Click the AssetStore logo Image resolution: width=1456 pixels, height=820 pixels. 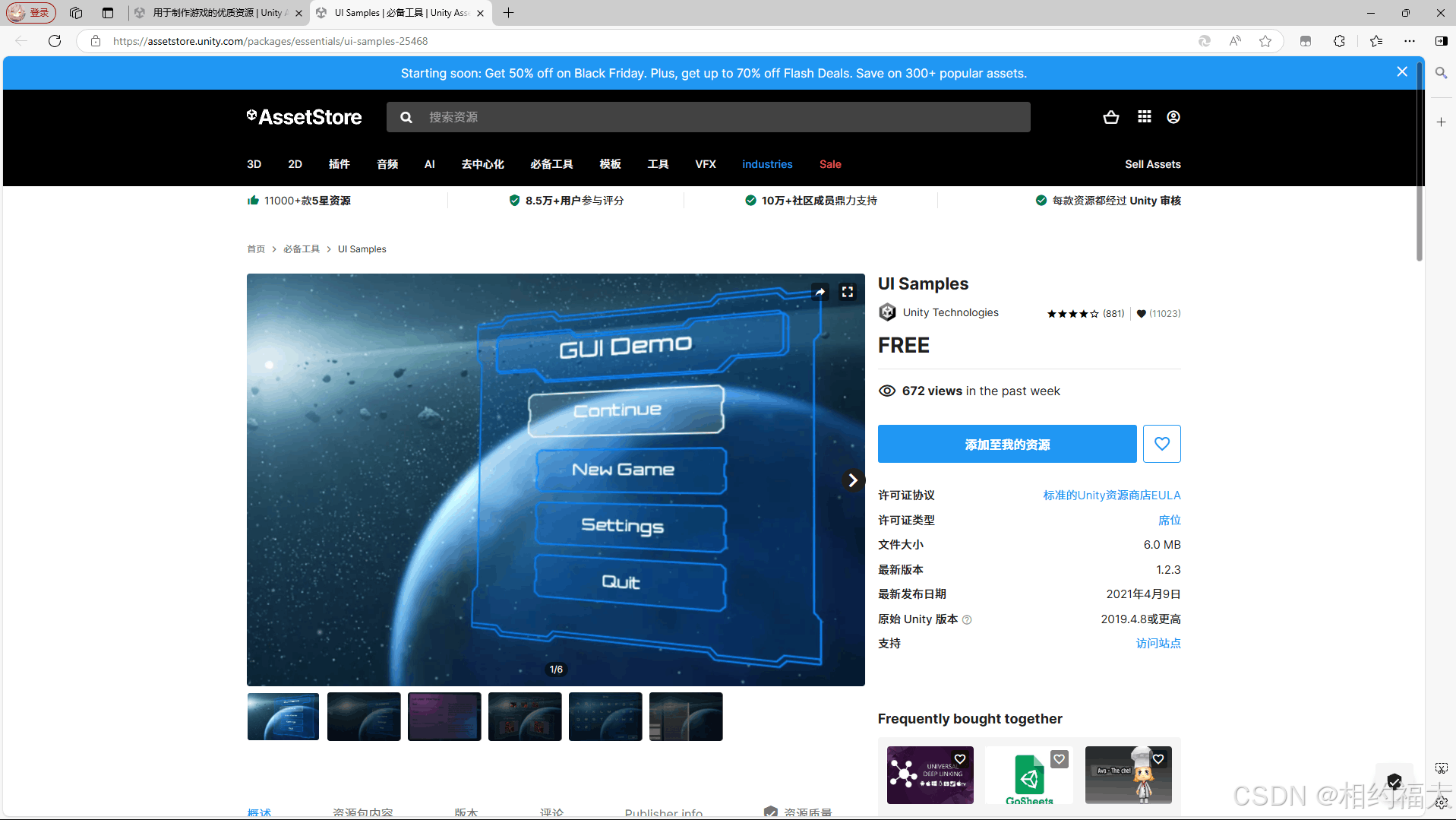point(305,117)
